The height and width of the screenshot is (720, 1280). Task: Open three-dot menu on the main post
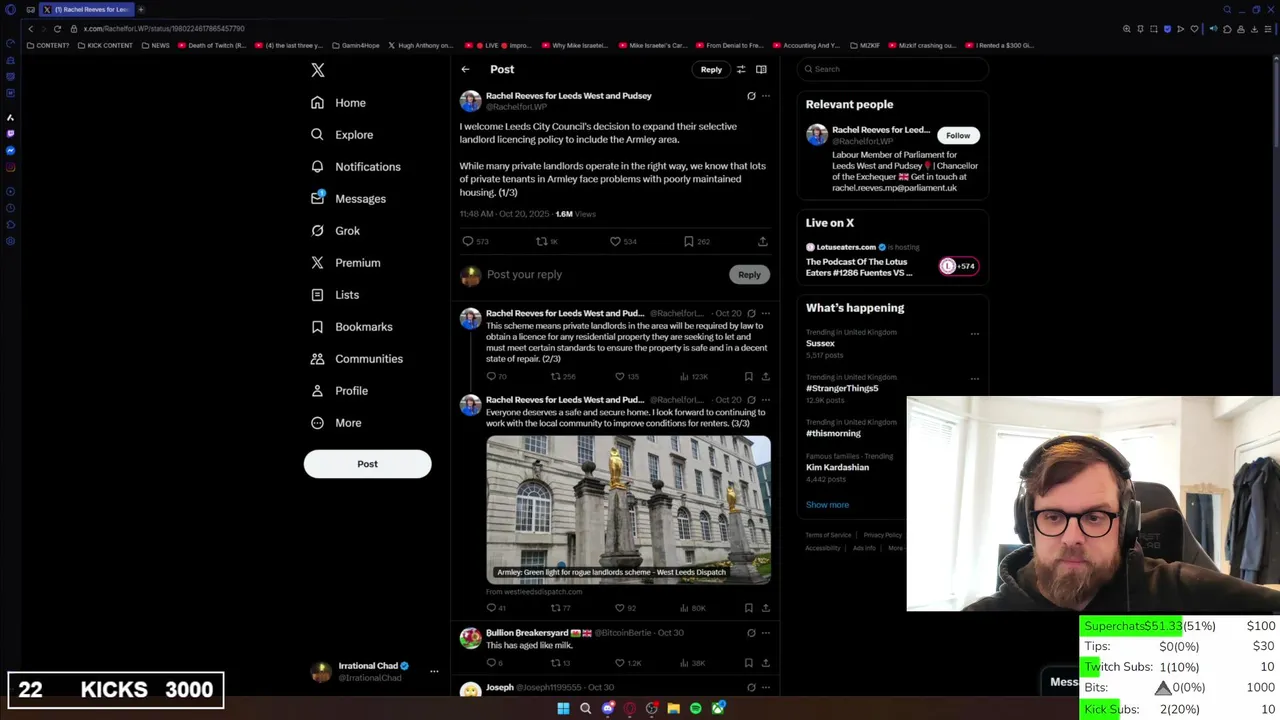tap(766, 96)
